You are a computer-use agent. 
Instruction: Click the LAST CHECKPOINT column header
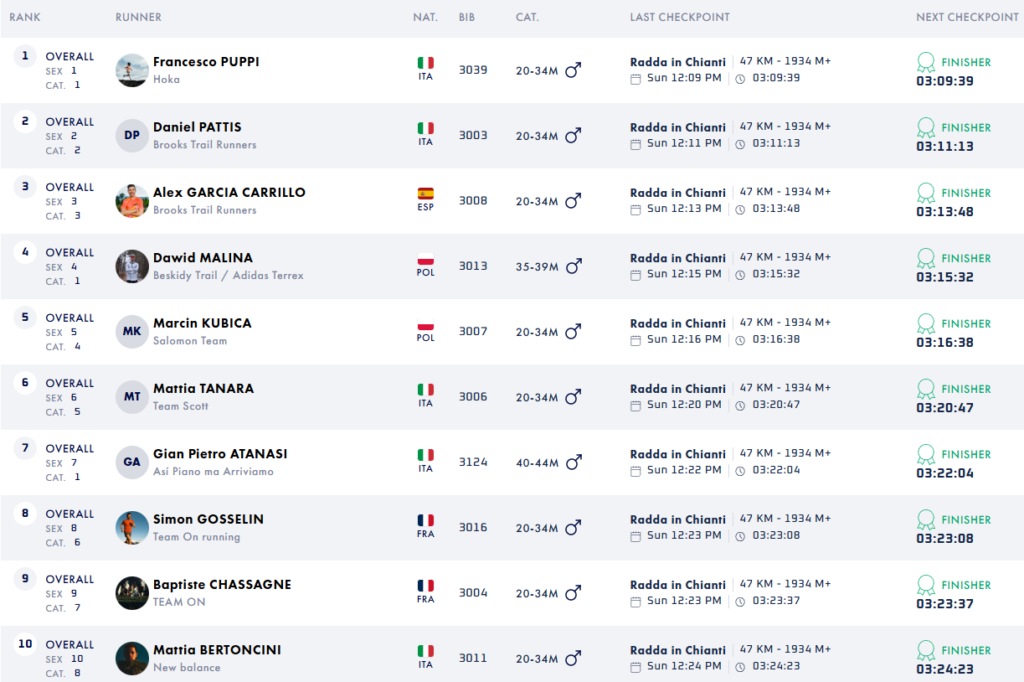[x=680, y=17]
